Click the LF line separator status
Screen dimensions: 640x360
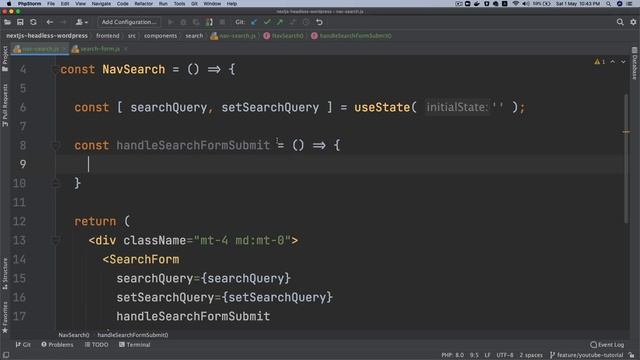point(487,356)
